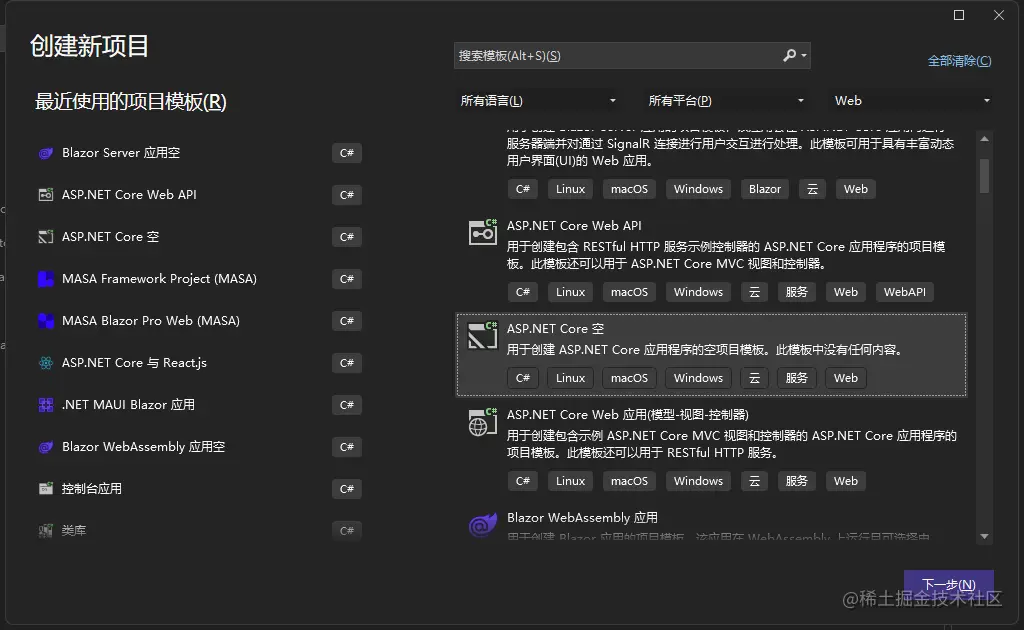
Task: Click the ASP.NET Core 空 icon in recent templates
Action: point(46,237)
